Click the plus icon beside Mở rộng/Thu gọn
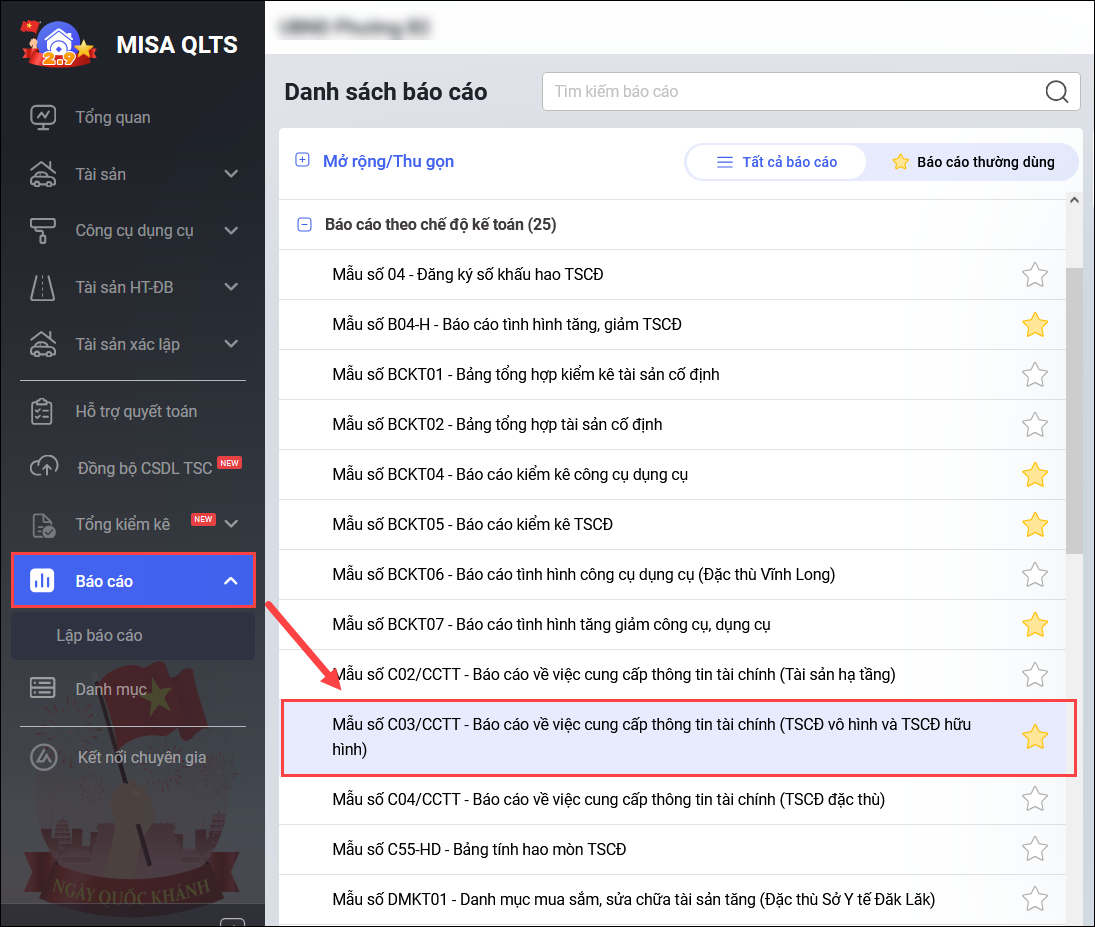Screen dimensions: 1095x927 [x=302, y=160]
